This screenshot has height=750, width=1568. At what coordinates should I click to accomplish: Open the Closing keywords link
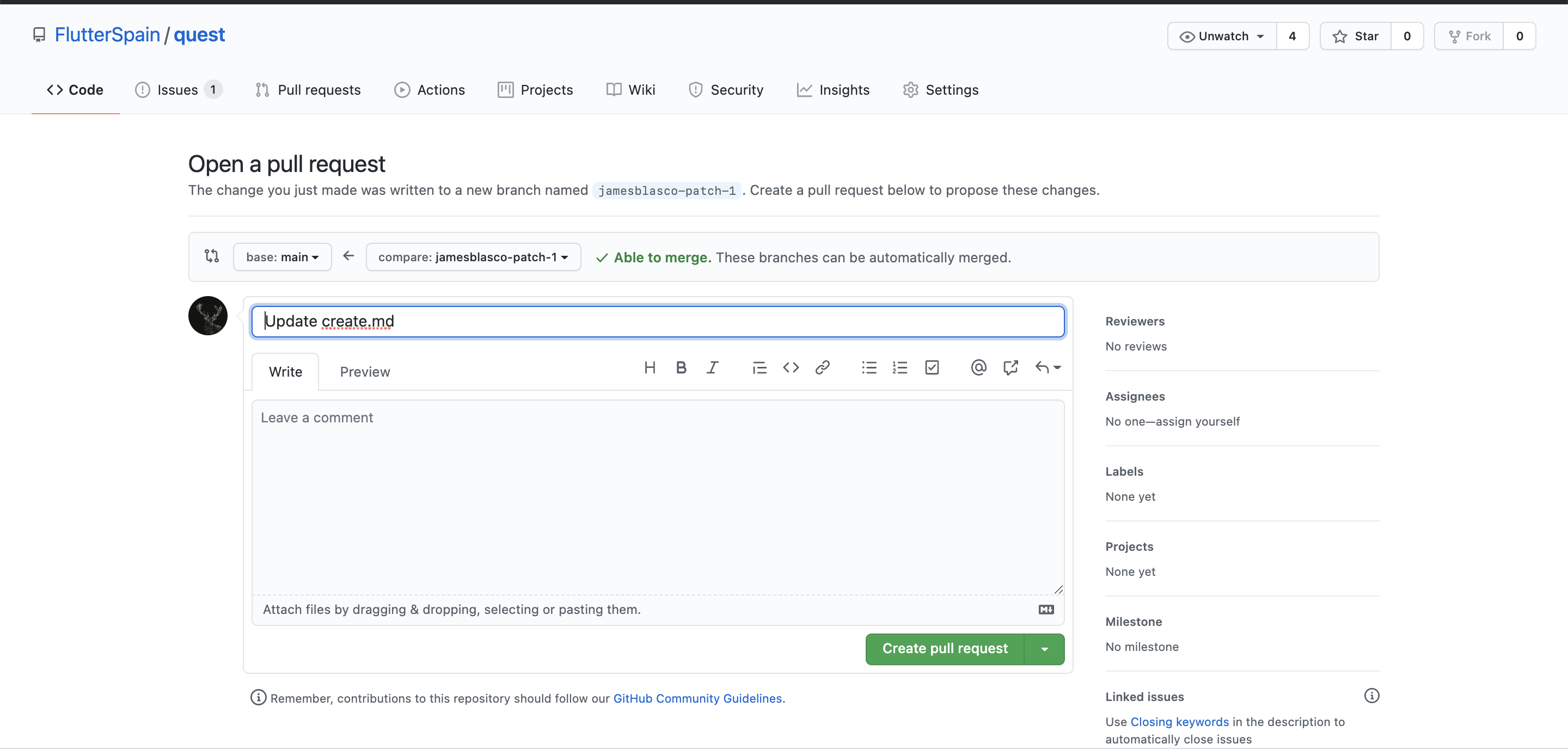[x=1179, y=722]
